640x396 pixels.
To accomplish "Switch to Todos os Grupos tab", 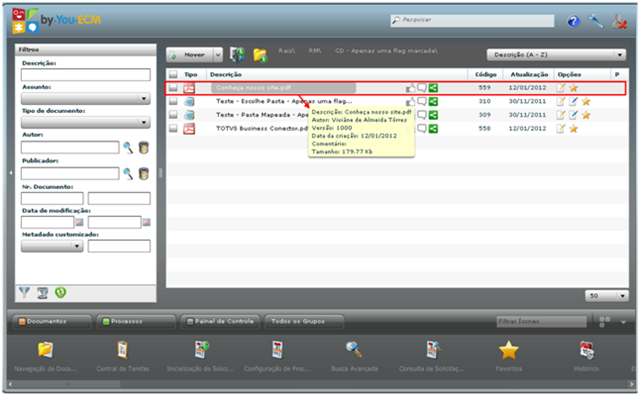I will pyautogui.click(x=304, y=322).
